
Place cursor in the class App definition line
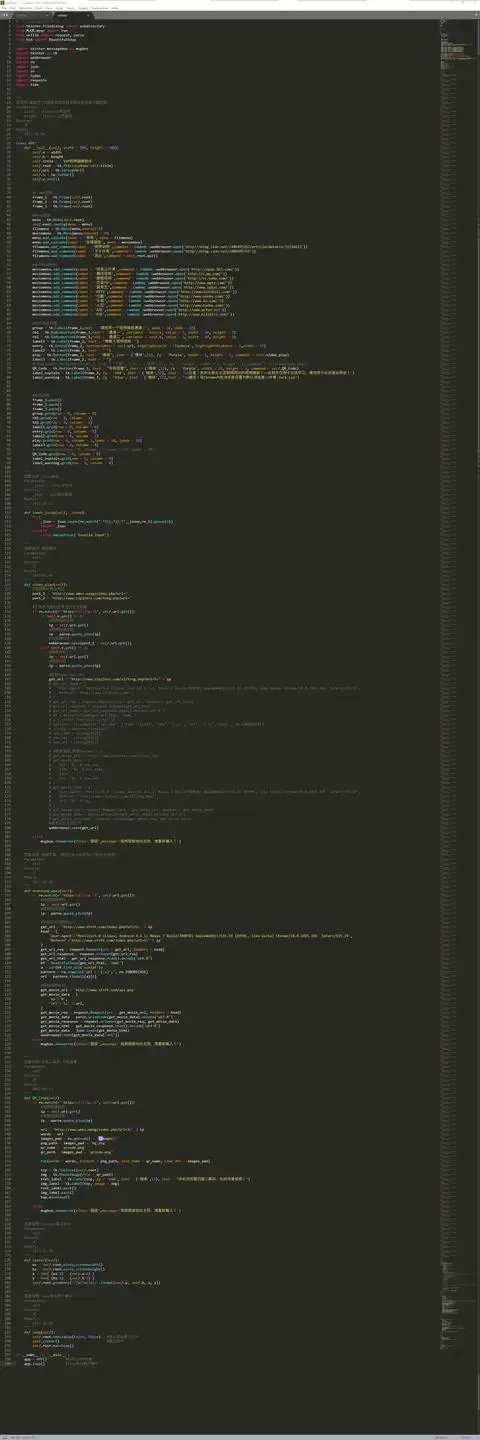23,143
